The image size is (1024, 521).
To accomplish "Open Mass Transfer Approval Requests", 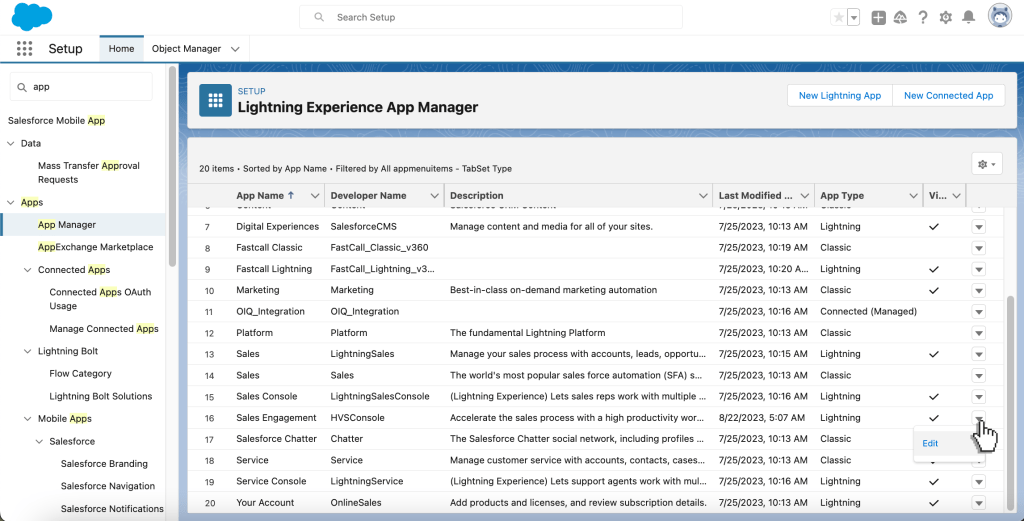I will click(x=89, y=172).
